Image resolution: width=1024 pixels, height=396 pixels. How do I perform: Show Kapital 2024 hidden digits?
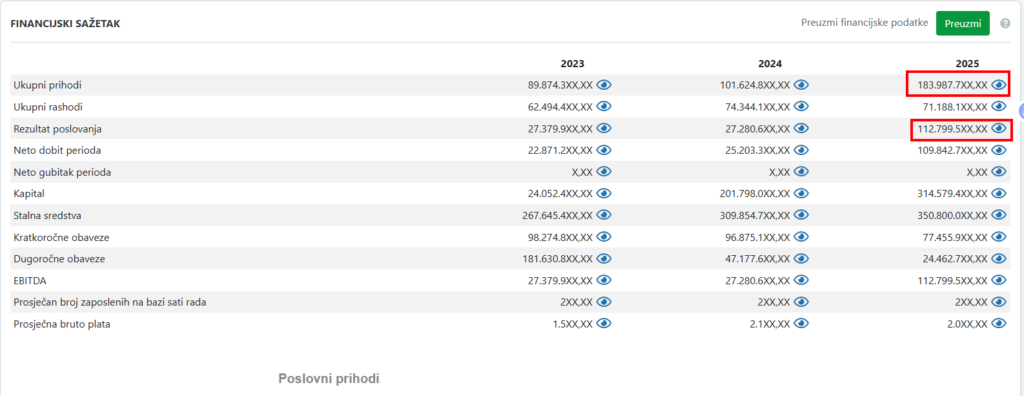click(801, 193)
